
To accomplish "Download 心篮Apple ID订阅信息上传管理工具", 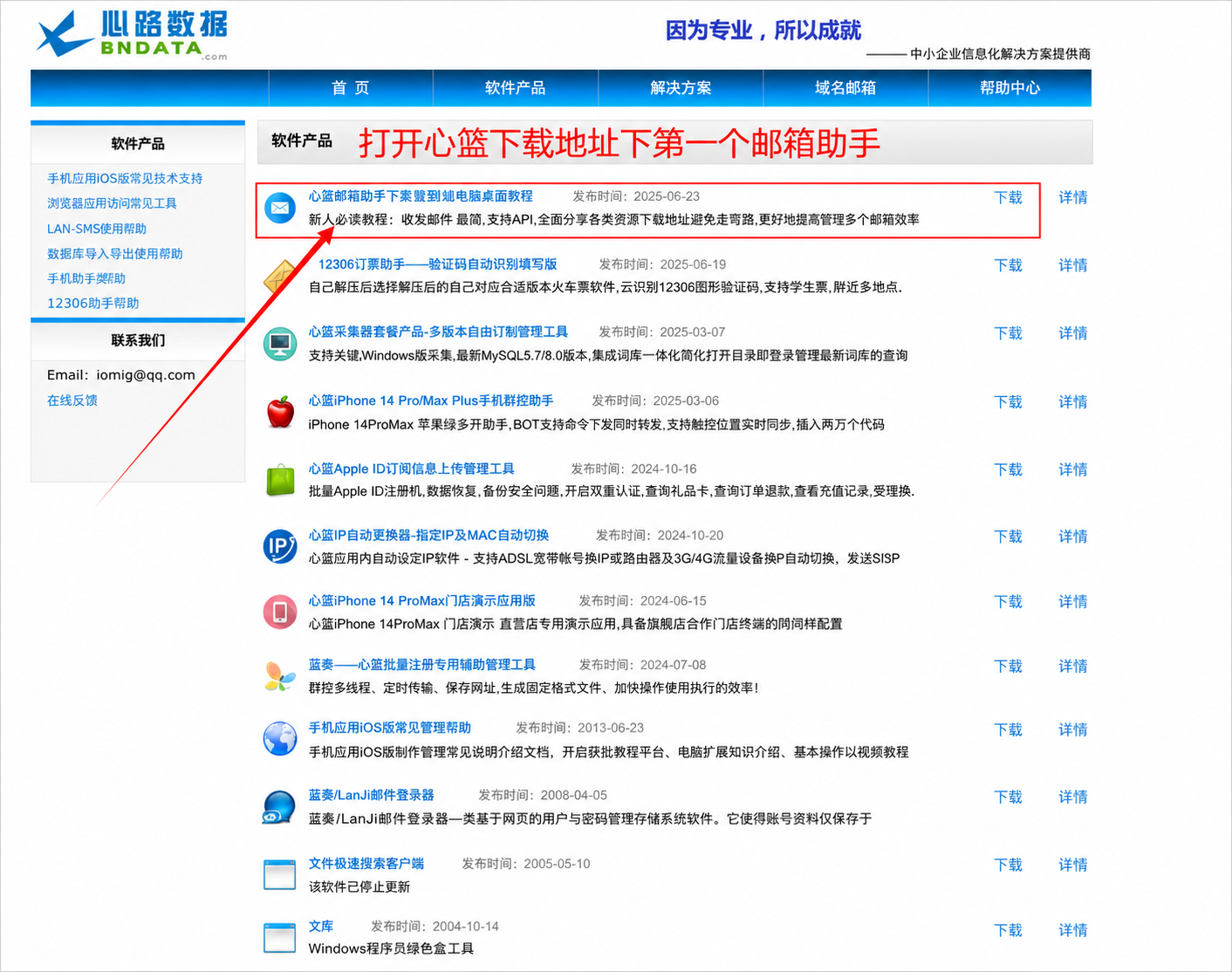I will click(1009, 469).
